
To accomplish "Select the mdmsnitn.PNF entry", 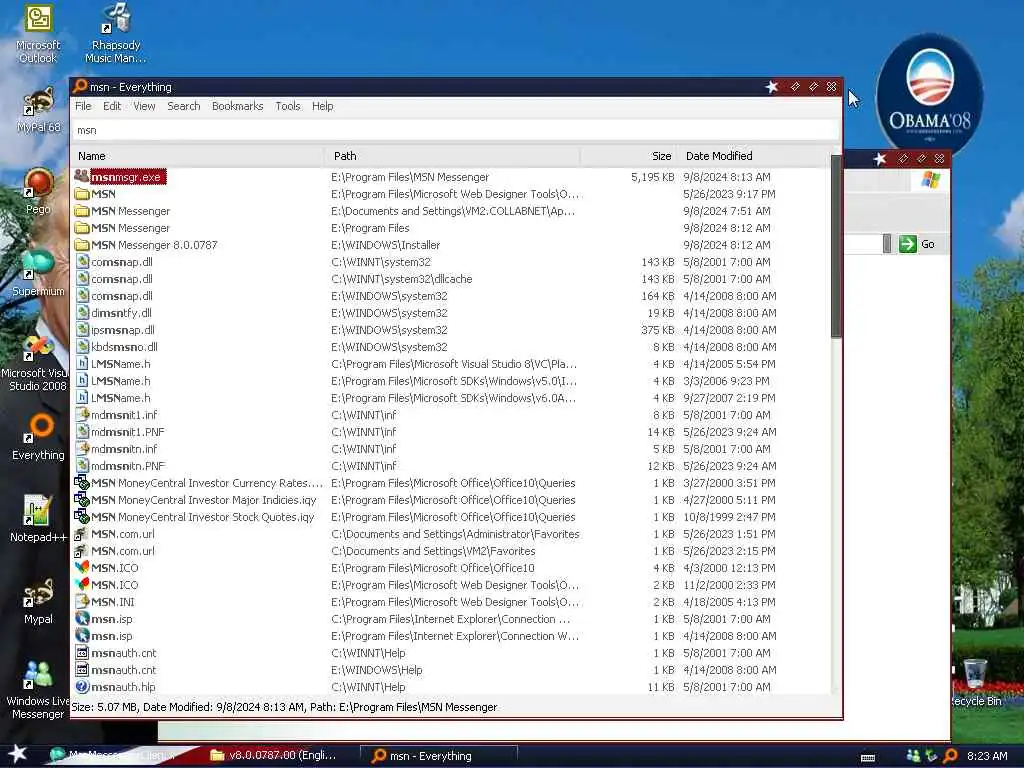I will (x=451, y=466).
